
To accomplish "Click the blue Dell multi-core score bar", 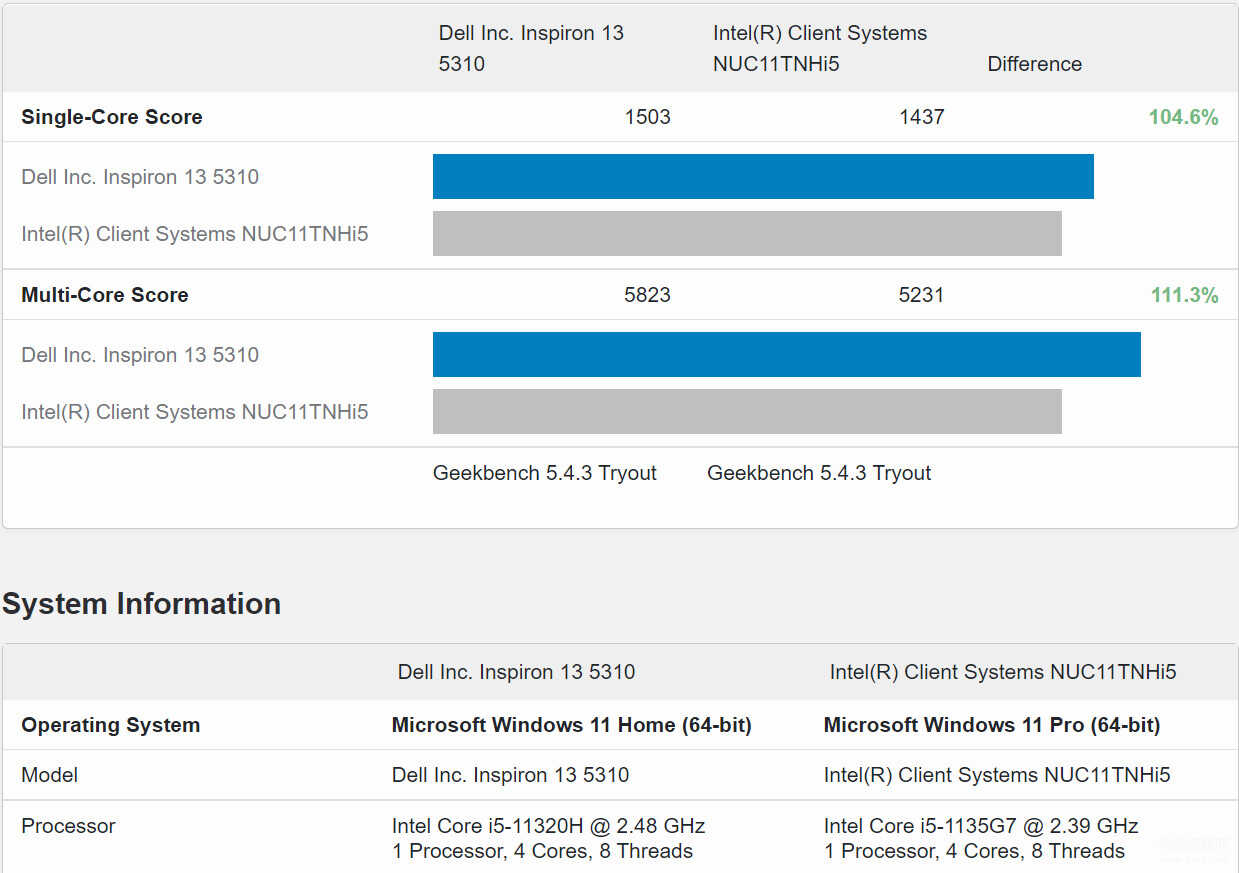I will click(786, 354).
